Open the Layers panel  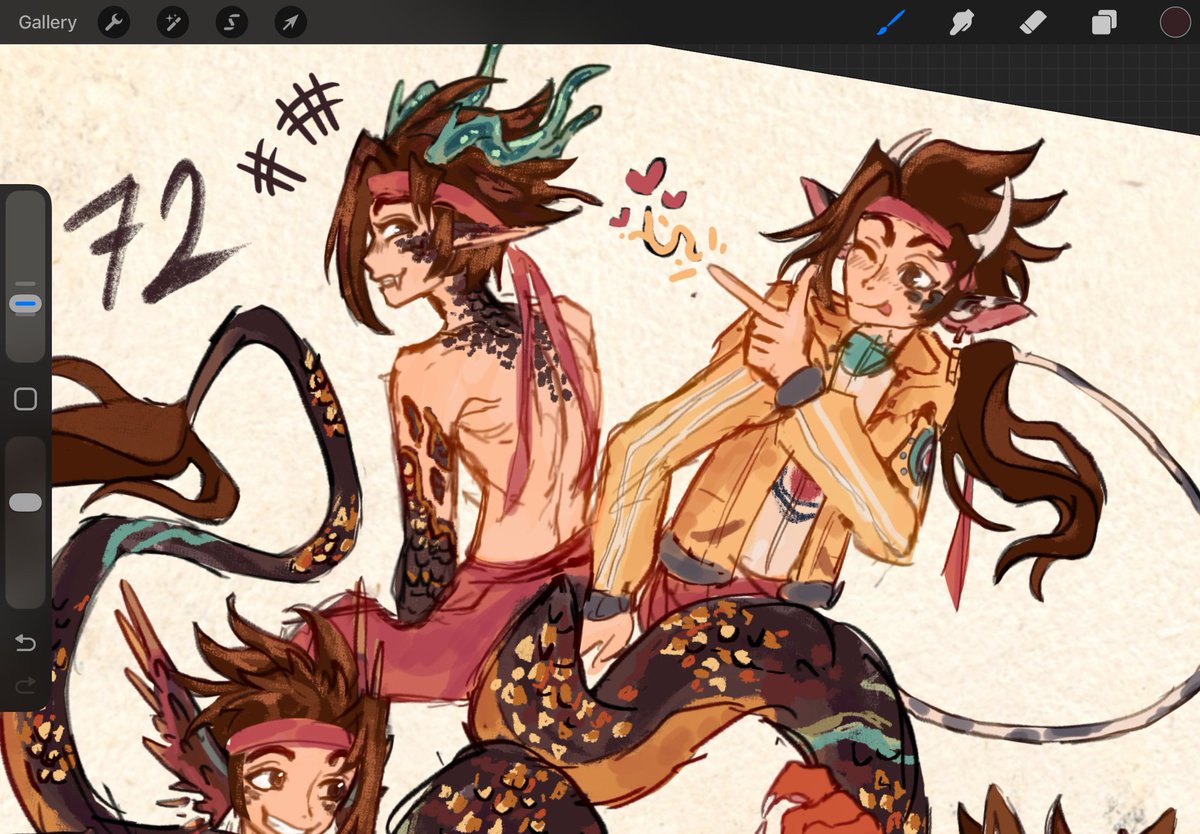coord(1103,22)
